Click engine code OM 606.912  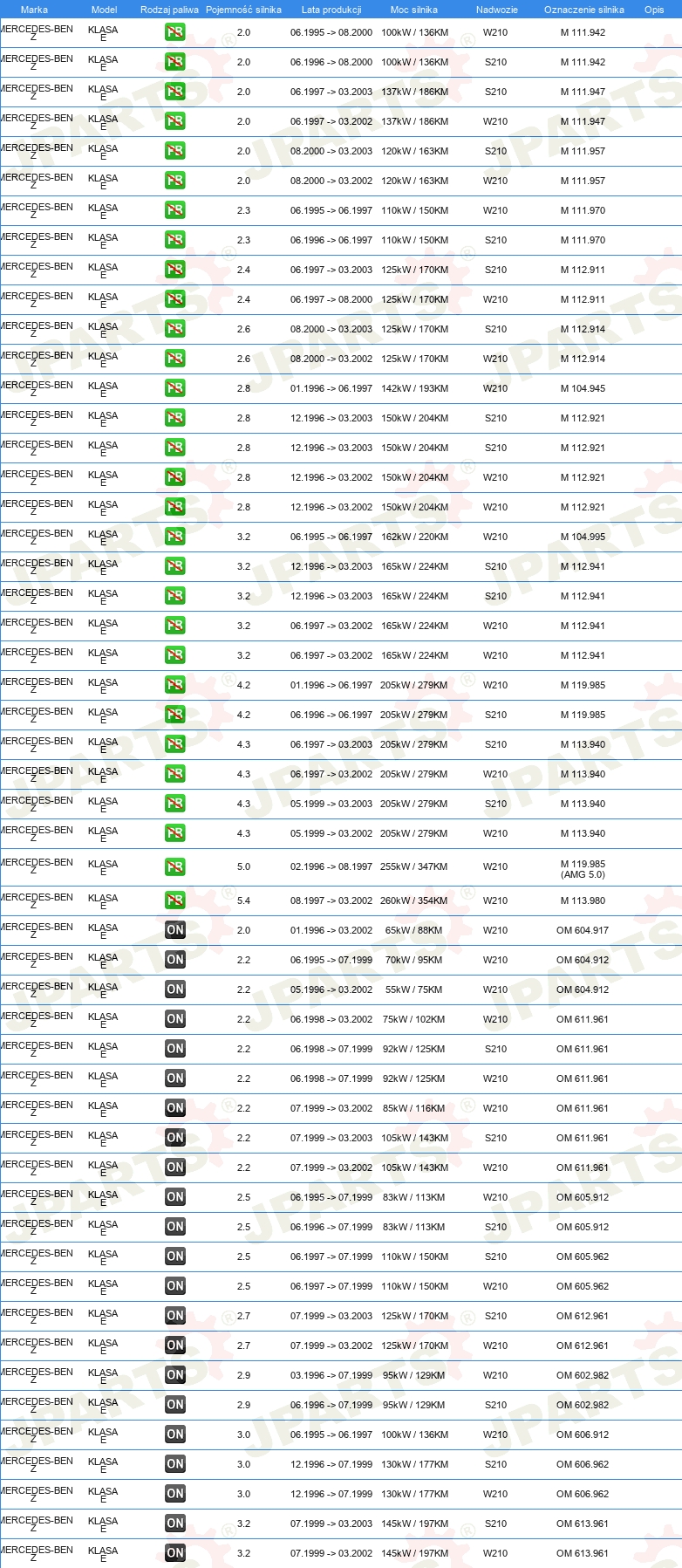583,1435
